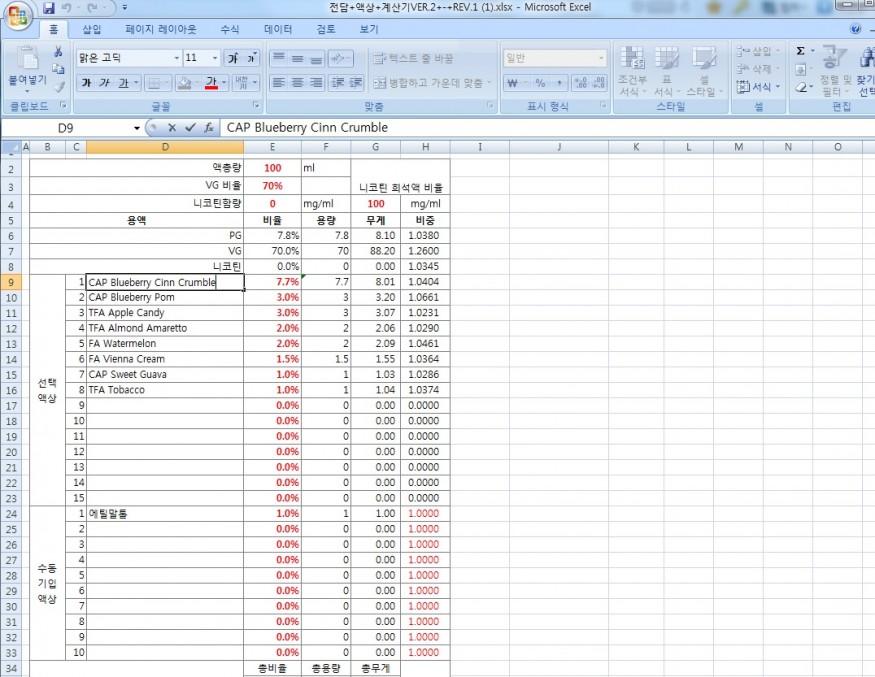Toggle bold 가 formatting
Screen dimensions: 875x677
click(86, 83)
